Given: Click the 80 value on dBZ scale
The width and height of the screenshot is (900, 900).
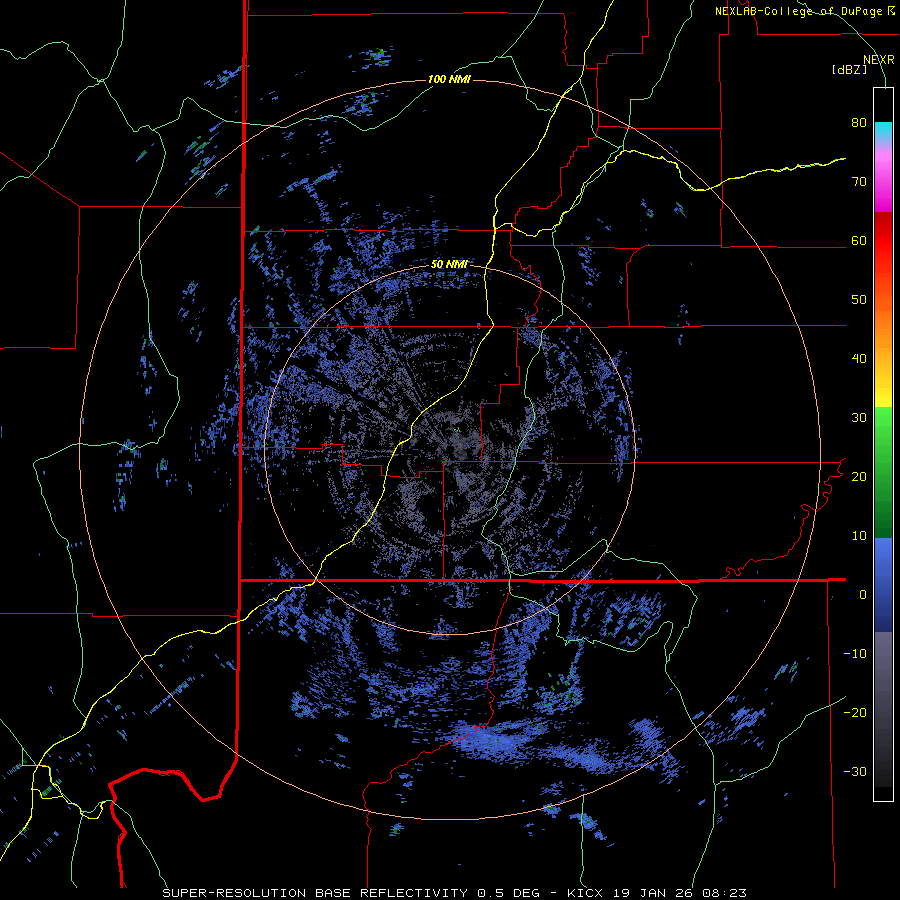Looking at the screenshot, I should (859, 123).
